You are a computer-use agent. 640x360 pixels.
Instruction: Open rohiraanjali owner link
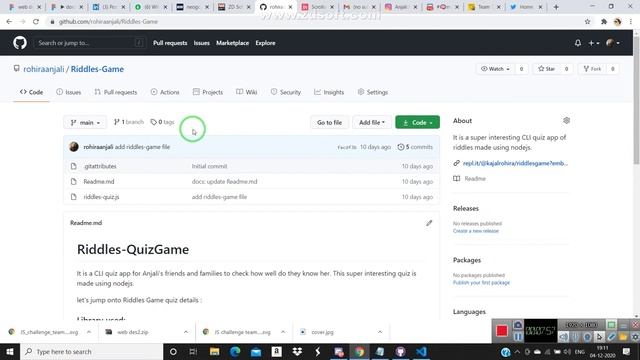[44, 69]
